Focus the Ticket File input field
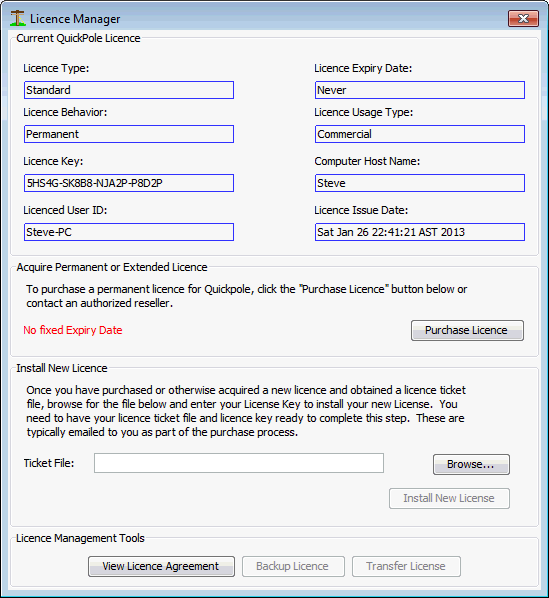 click(x=239, y=463)
